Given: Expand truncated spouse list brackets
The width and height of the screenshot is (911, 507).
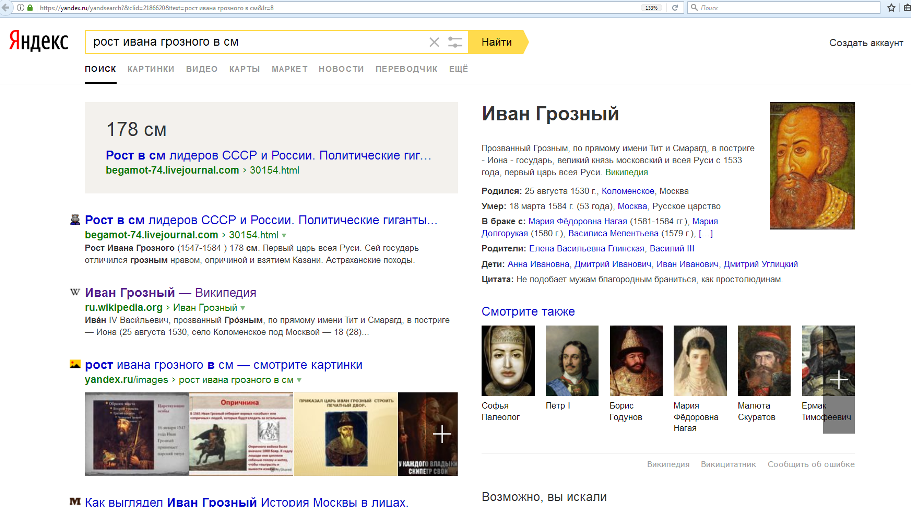Looking at the screenshot, I should tap(705, 233).
